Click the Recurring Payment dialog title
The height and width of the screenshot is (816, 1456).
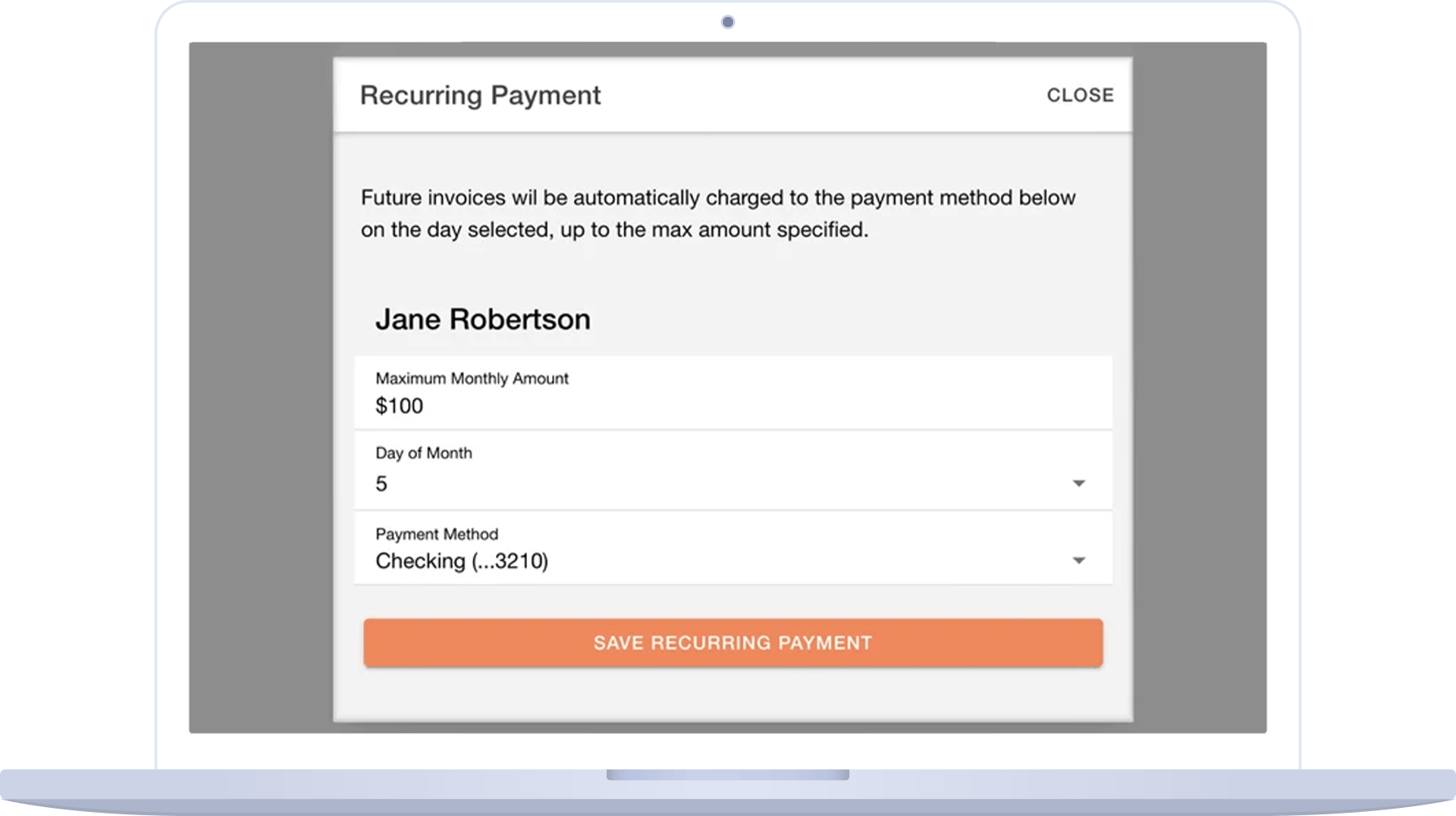[480, 95]
